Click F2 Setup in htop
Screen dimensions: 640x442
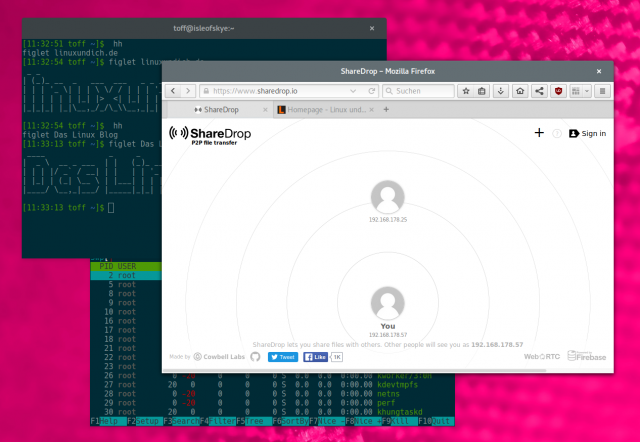[145, 421]
